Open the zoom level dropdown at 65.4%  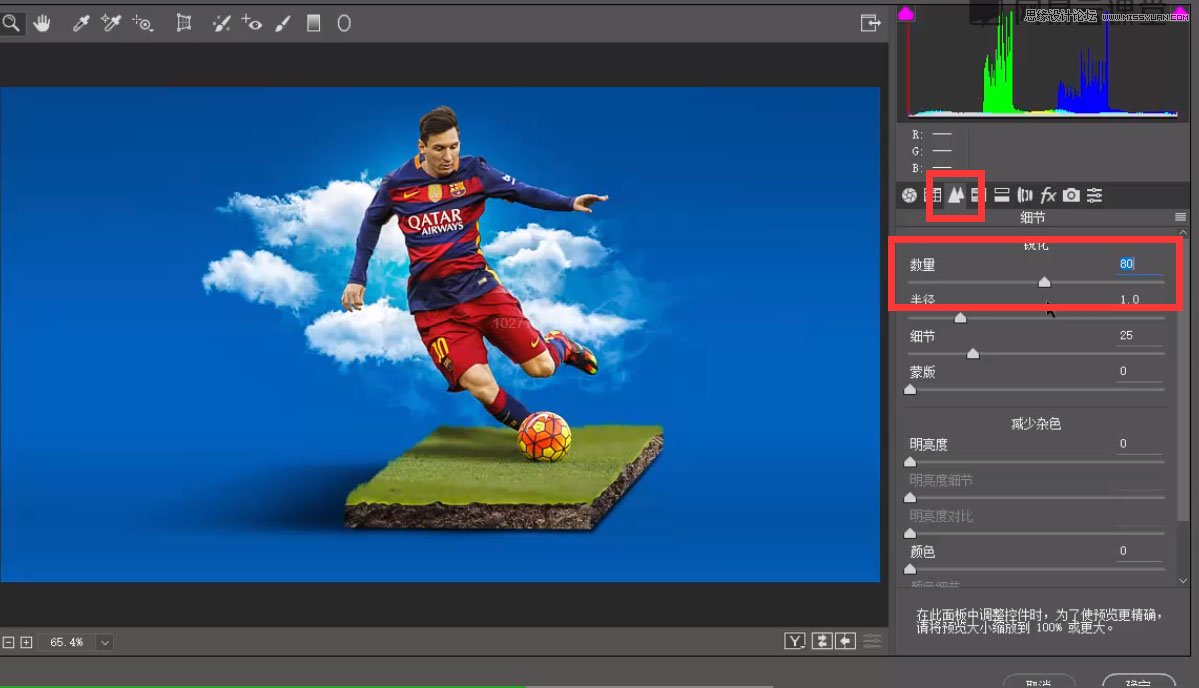[x=104, y=642]
